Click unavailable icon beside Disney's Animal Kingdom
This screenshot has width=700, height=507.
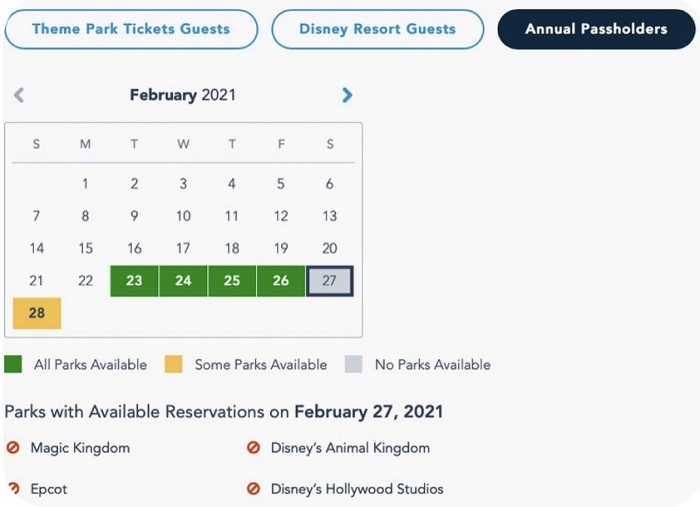click(253, 448)
